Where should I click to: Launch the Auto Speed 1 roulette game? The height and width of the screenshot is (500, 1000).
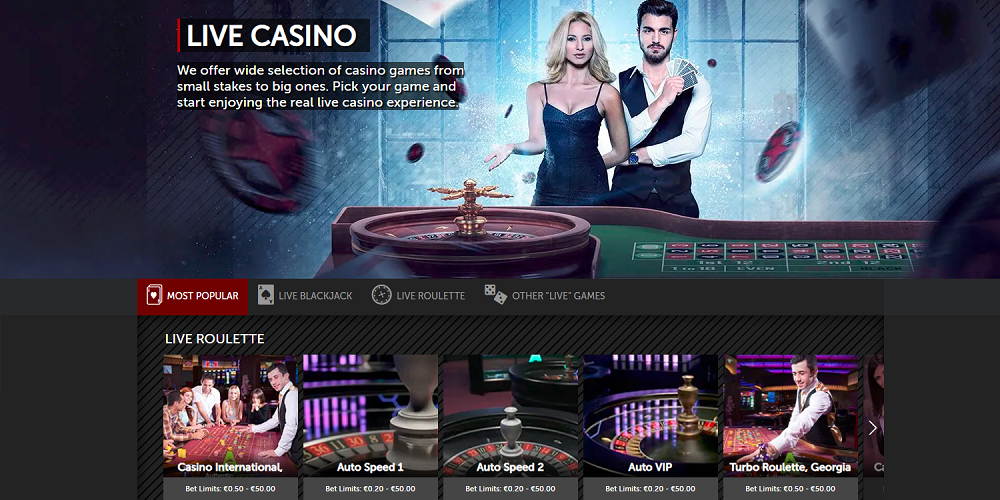click(371, 416)
